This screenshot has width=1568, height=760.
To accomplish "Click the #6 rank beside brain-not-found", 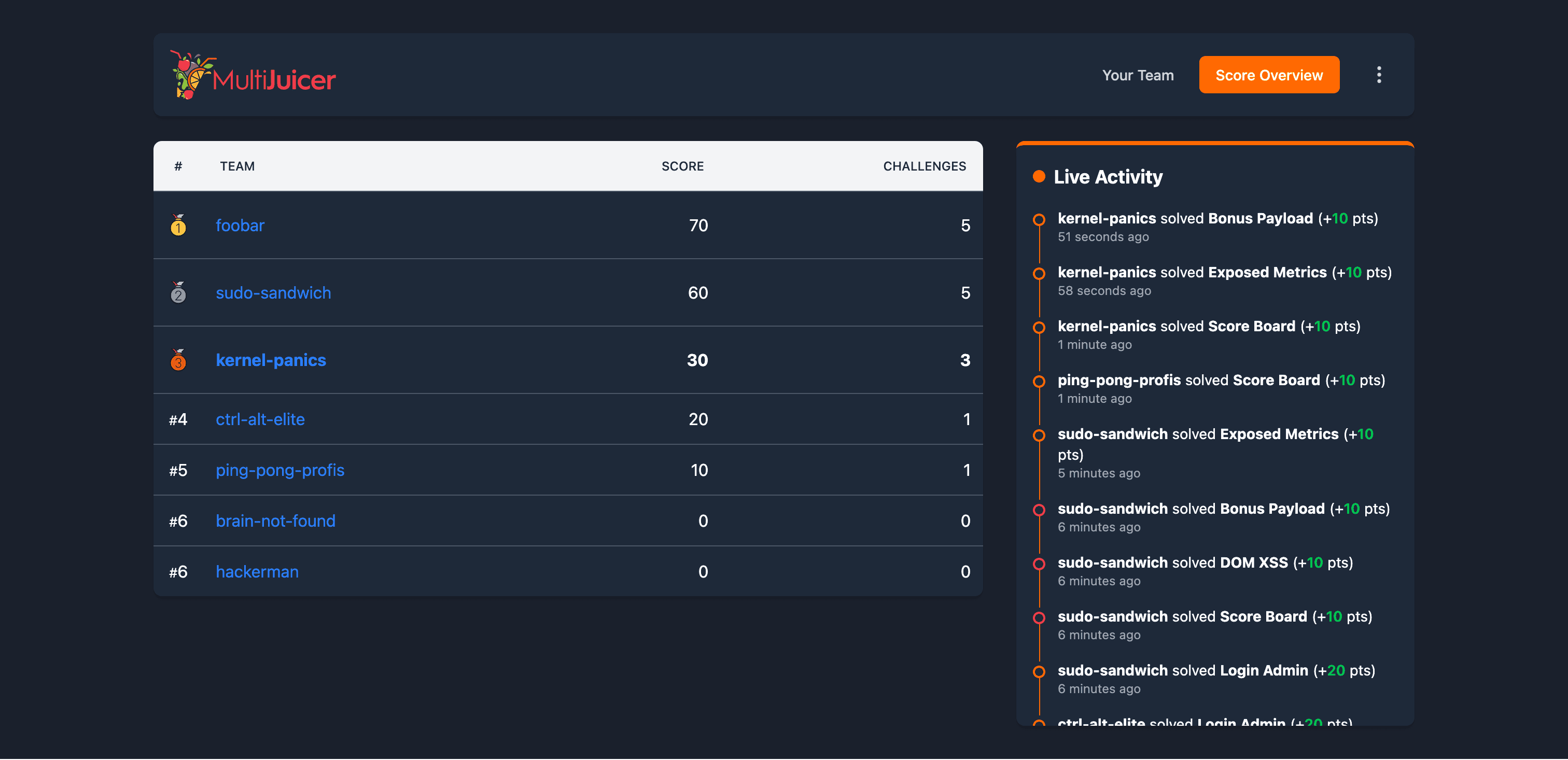I will [x=178, y=521].
